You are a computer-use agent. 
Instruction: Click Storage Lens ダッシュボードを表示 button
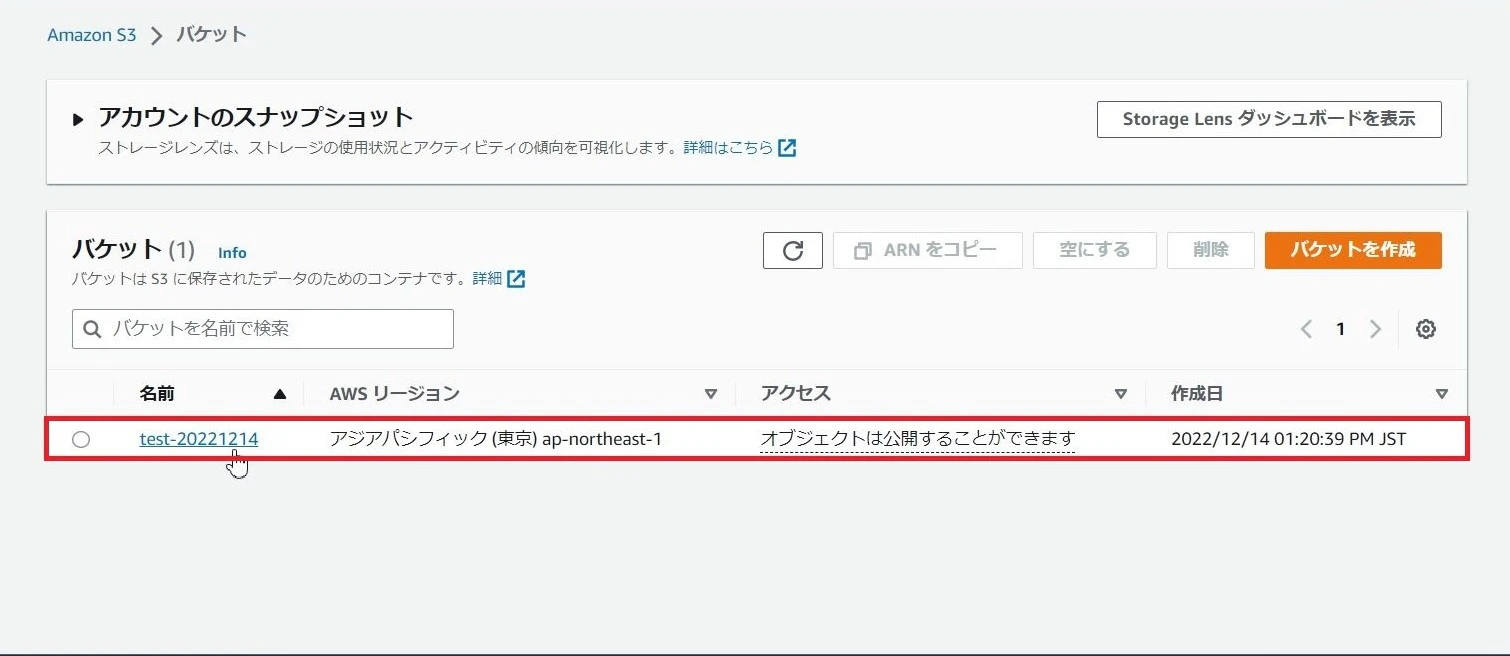click(x=1269, y=119)
